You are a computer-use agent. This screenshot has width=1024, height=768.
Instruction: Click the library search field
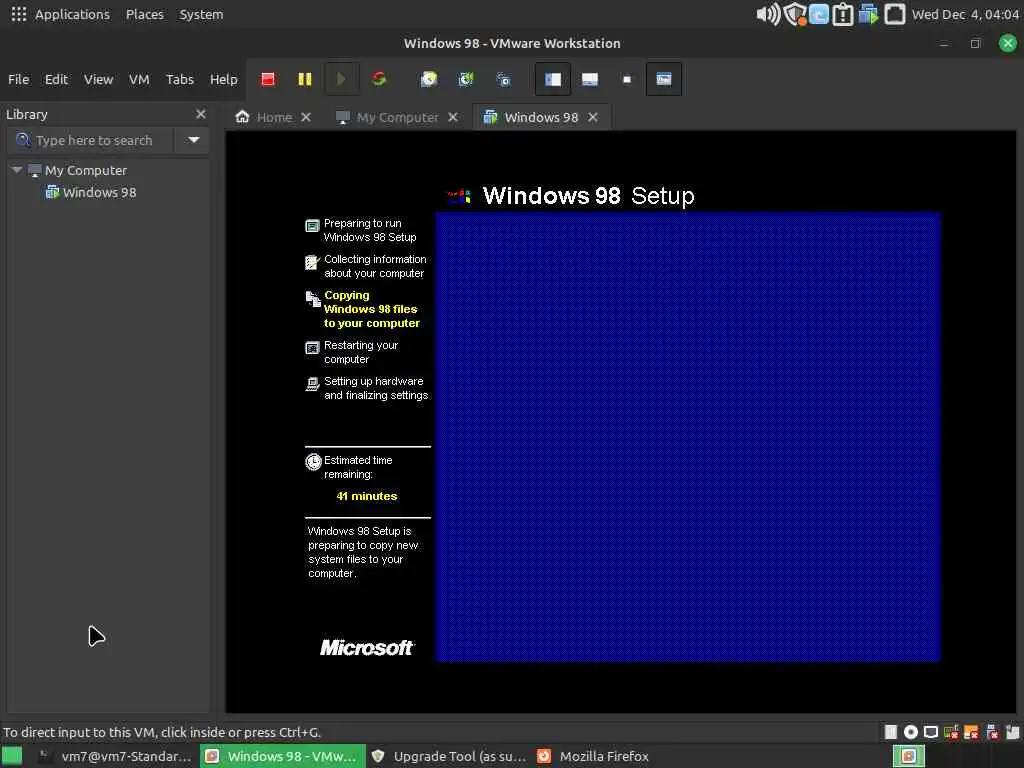[91, 140]
